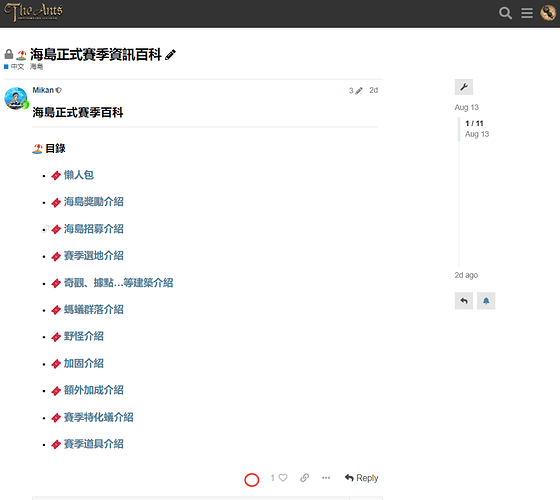Open 加固介紹 link
Image resolution: width=560 pixels, height=500 pixels.
coord(84,364)
